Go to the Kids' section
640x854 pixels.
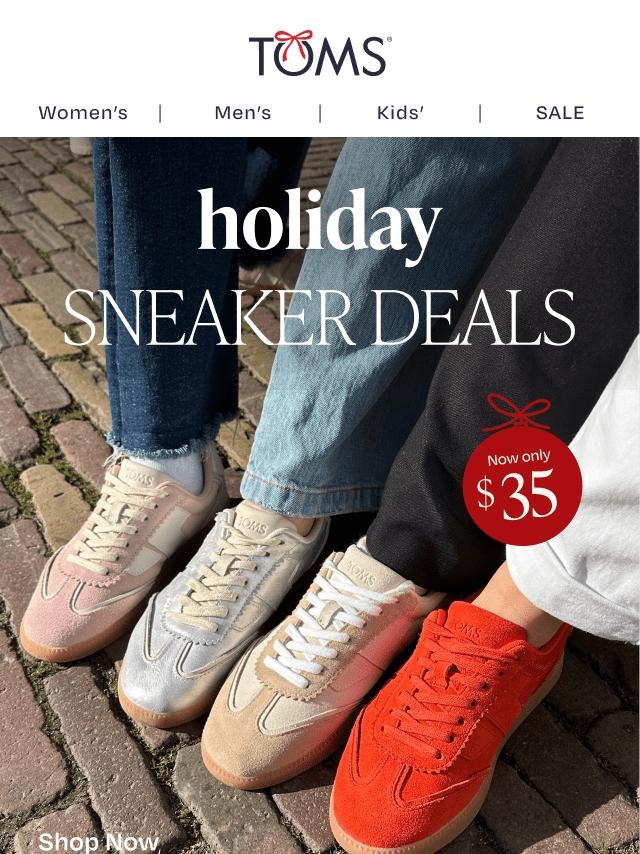tap(400, 113)
